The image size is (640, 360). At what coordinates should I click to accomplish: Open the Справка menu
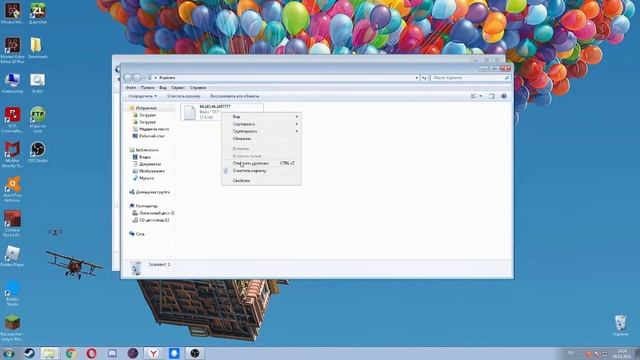pos(198,88)
